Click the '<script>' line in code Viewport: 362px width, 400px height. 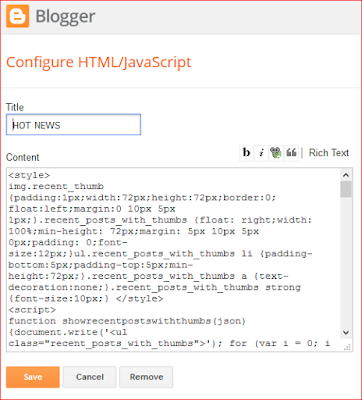pyautogui.click(x=32, y=310)
